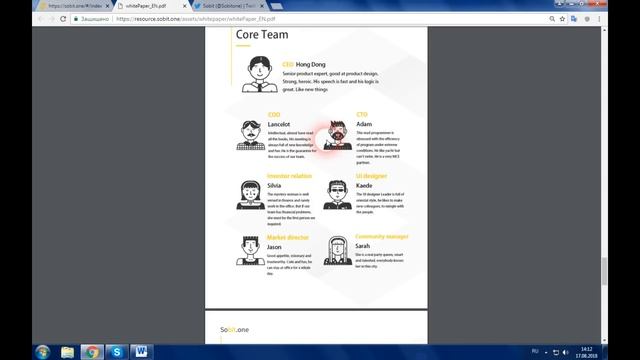This screenshot has width=640, height=360.
Task: Click the Adam CTO avatar
Action: pos(338,135)
